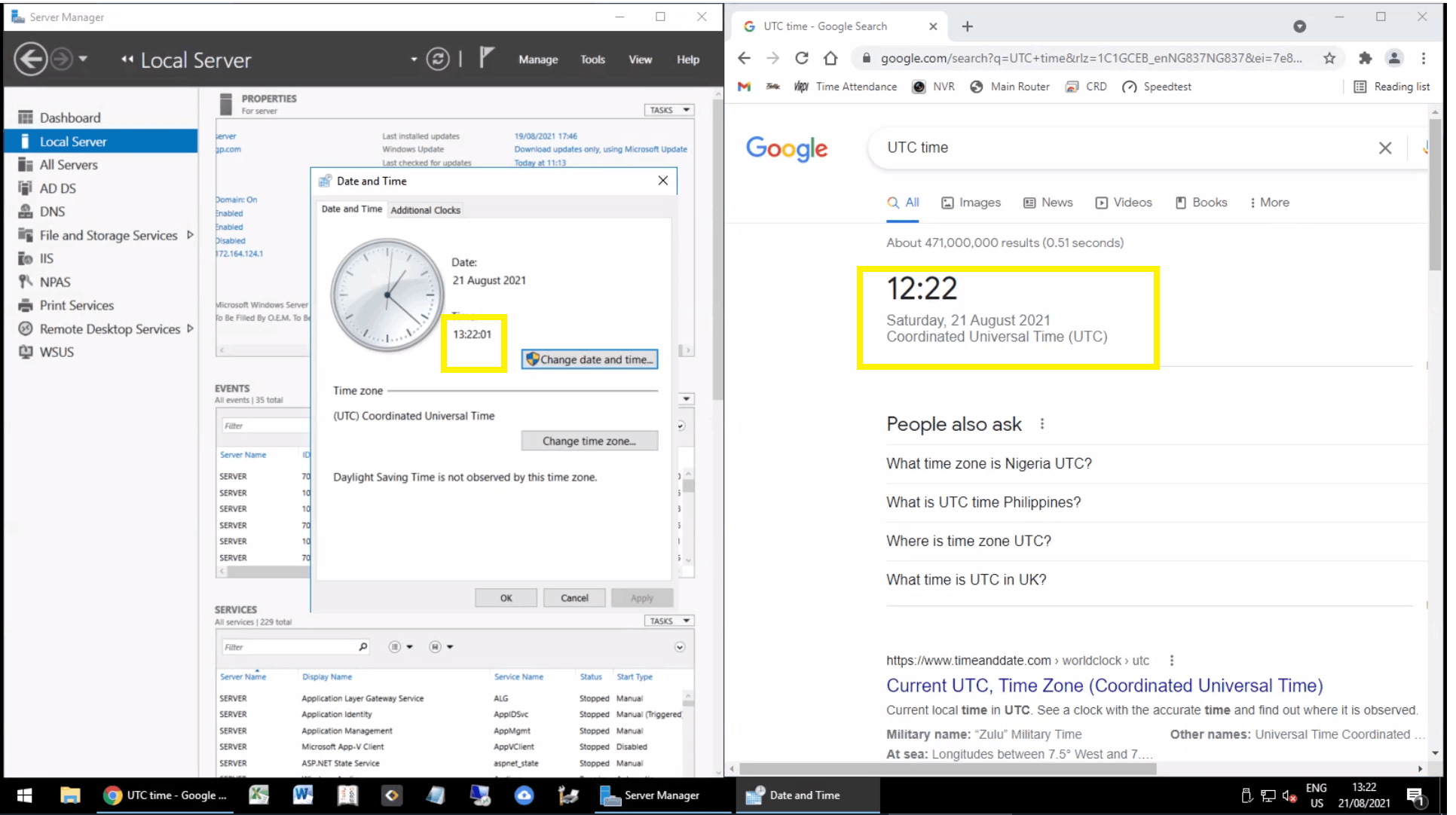Open Current UTC, Time Zone result link
This screenshot has height=815, width=1456.
pos(1104,685)
